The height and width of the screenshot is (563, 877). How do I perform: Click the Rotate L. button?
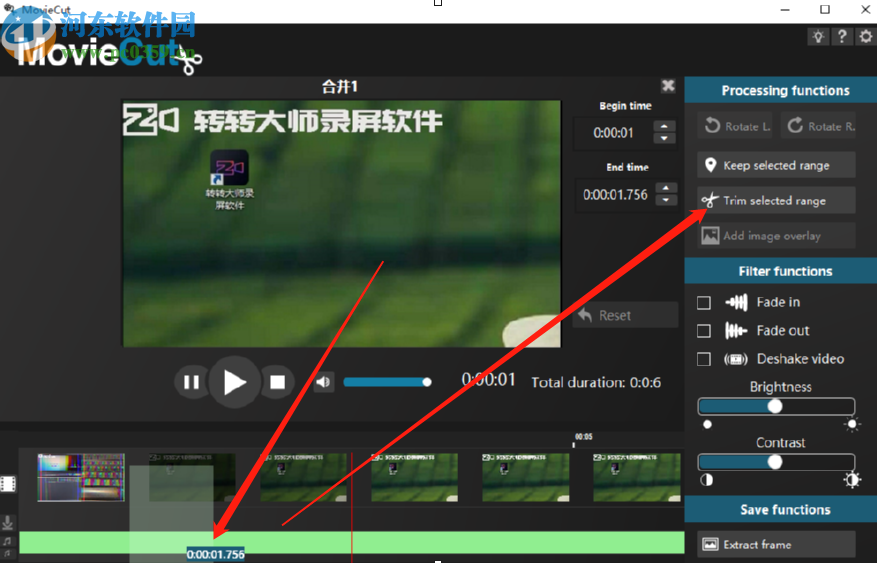coord(735,126)
